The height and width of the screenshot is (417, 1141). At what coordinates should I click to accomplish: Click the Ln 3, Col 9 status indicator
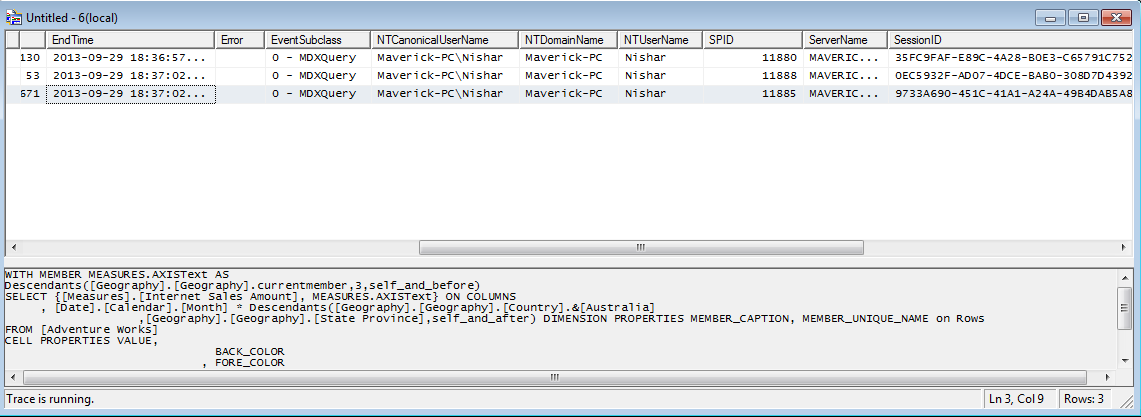pyautogui.click(x=1017, y=399)
